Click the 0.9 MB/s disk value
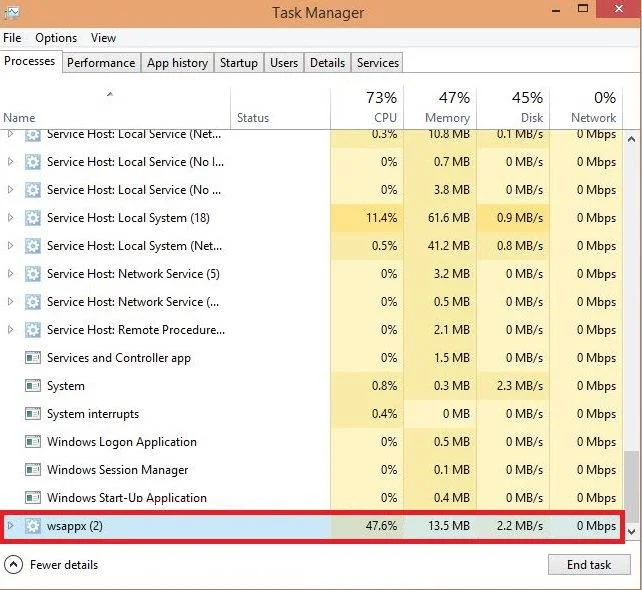 [x=520, y=217]
